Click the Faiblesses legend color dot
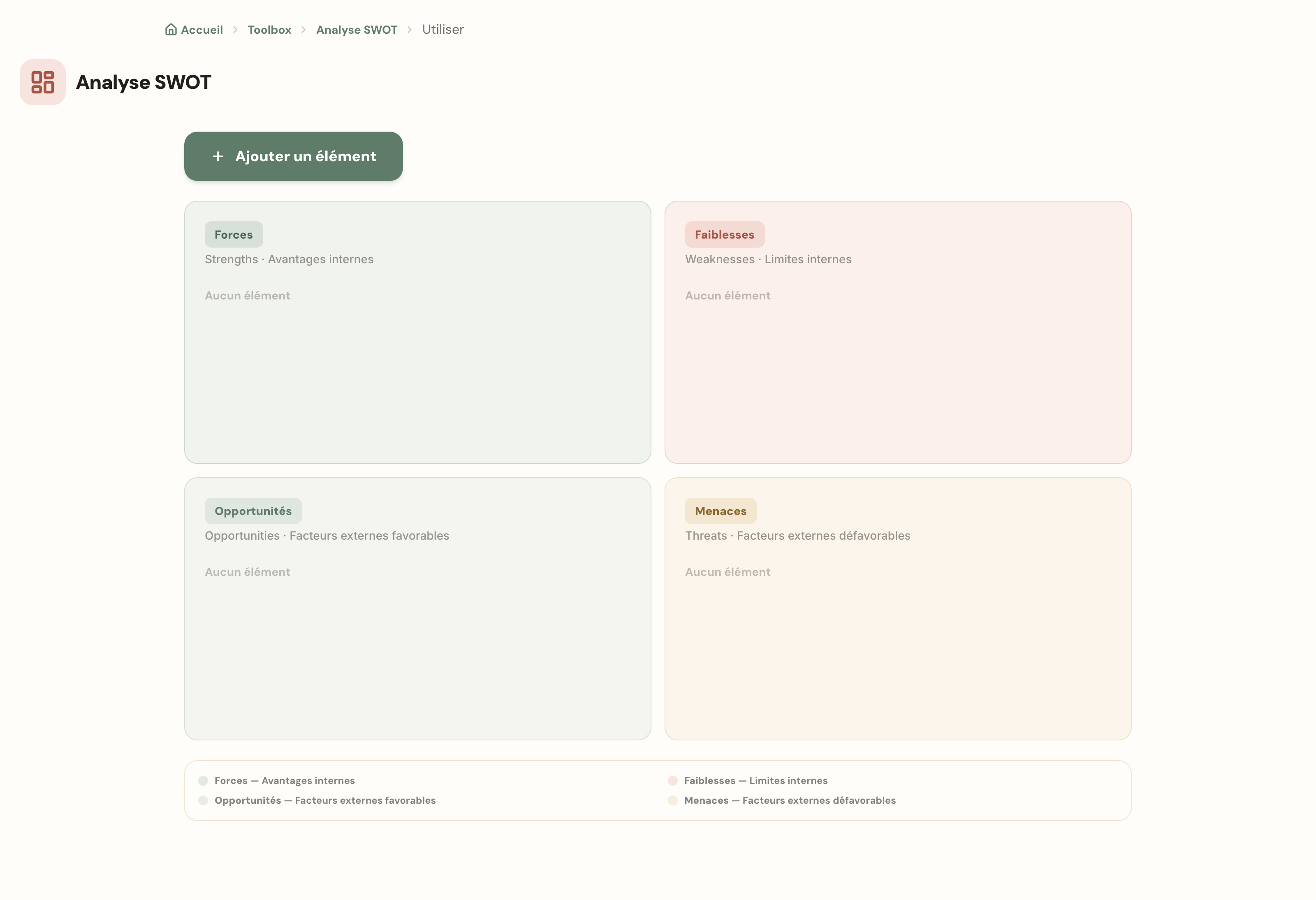Viewport: 1316px width, 900px height. click(x=673, y=781)
